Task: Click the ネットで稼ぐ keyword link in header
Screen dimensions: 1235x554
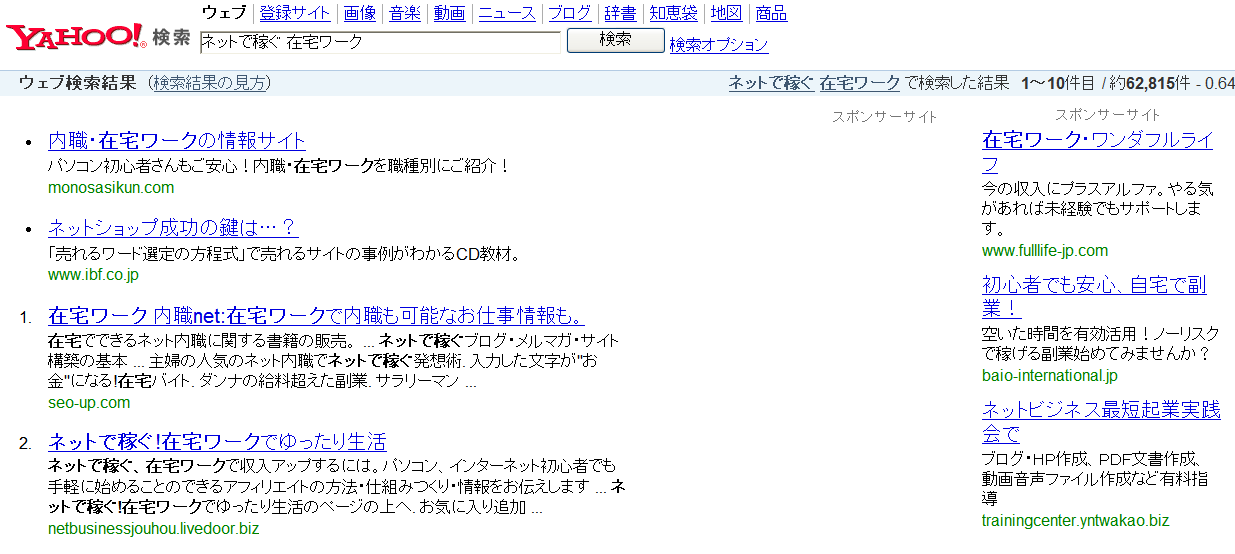Action: pos(771,83)
